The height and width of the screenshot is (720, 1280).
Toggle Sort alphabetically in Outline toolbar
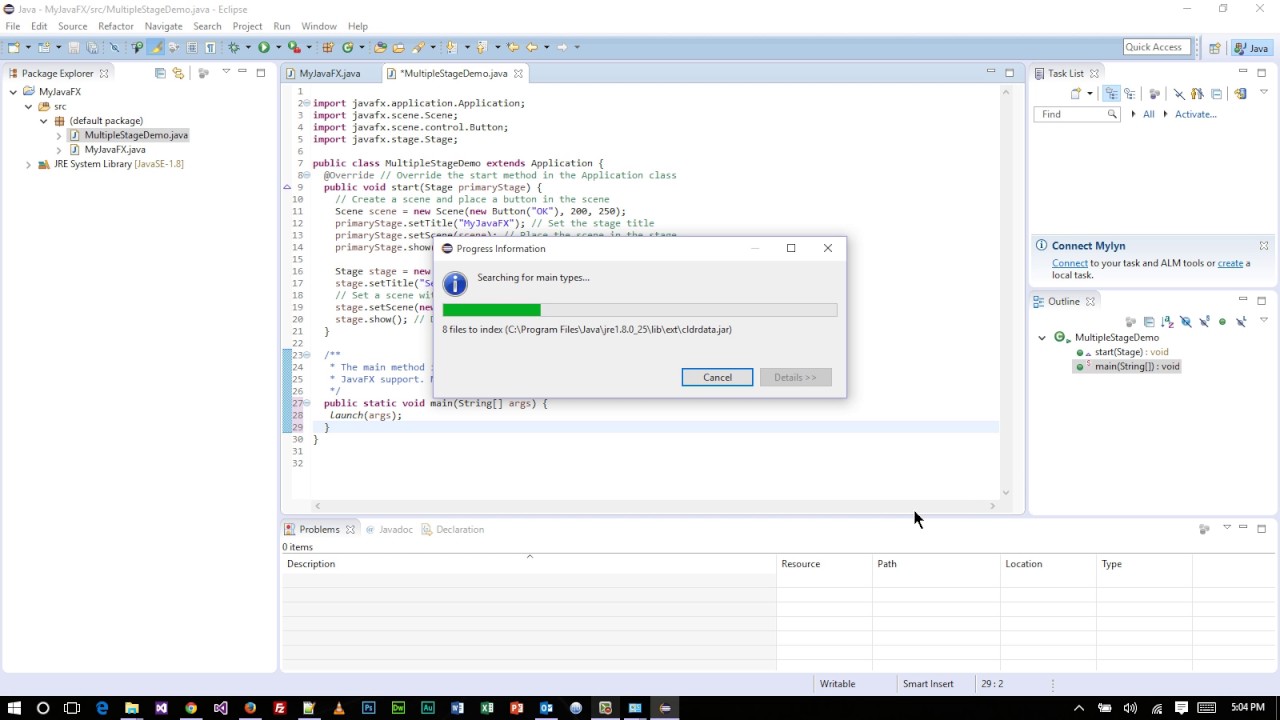click(x=1167, y=322)
